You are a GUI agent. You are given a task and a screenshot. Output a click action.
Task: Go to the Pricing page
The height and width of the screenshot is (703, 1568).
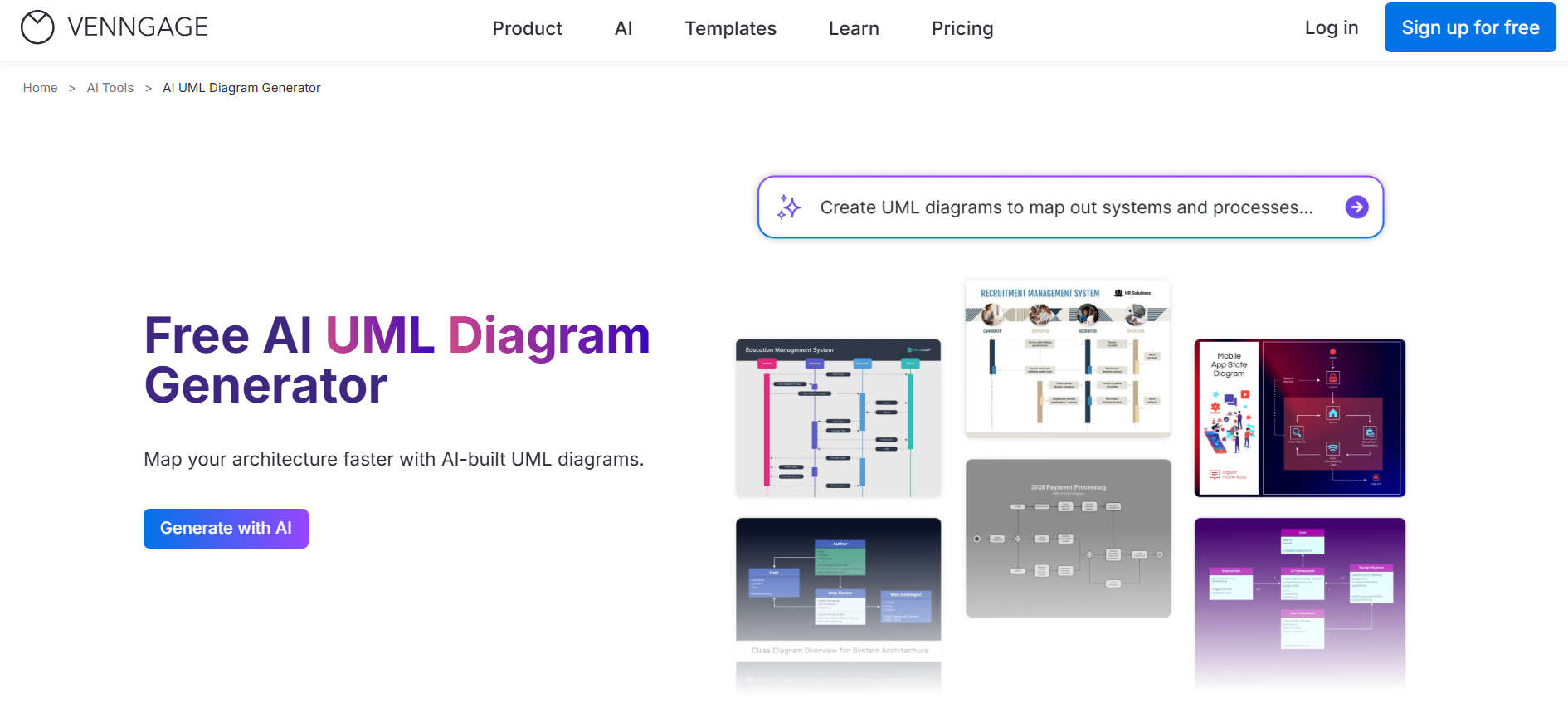point(962,28)
